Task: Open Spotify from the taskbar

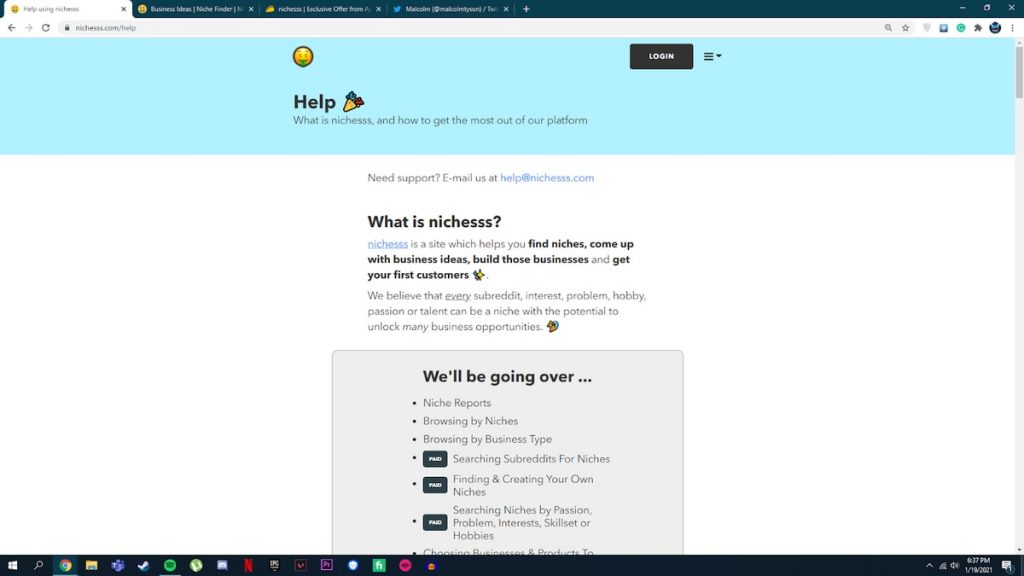Action: [170, 566]
